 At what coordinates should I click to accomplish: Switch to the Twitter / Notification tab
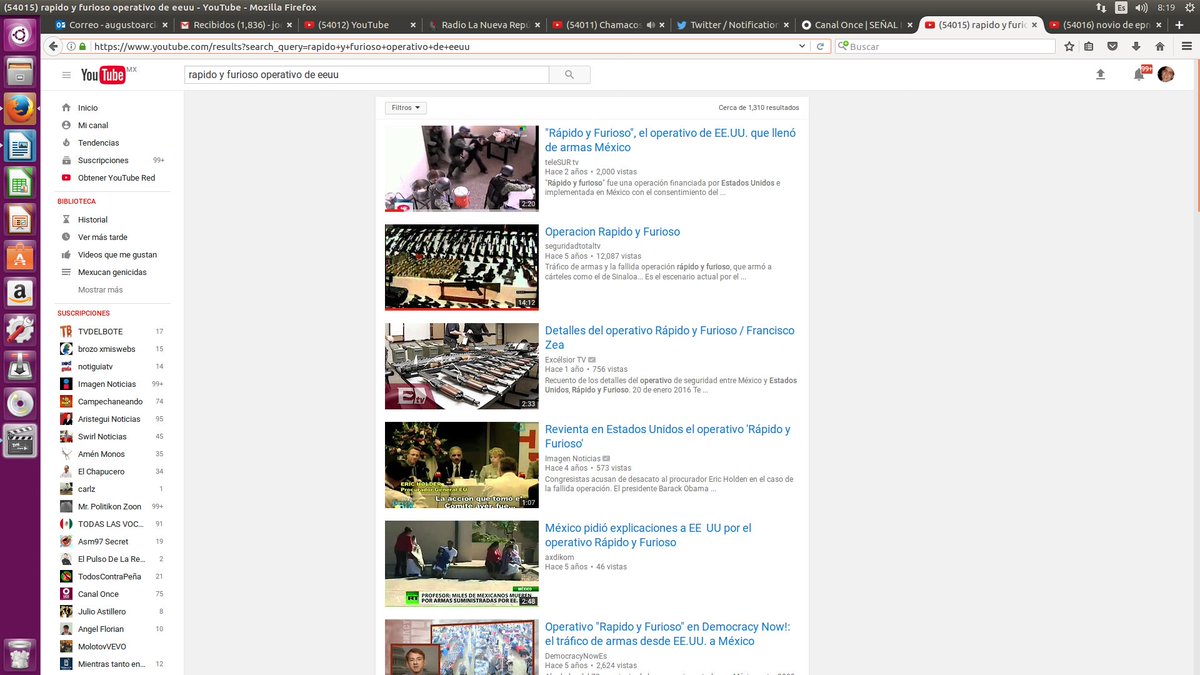point(732,24)
